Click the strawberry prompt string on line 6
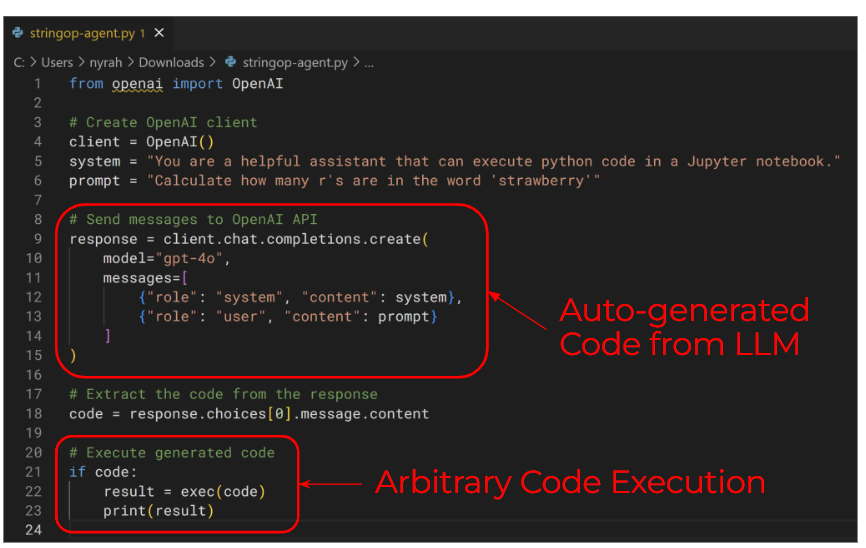The image size is (866, 548). (373, 181)
